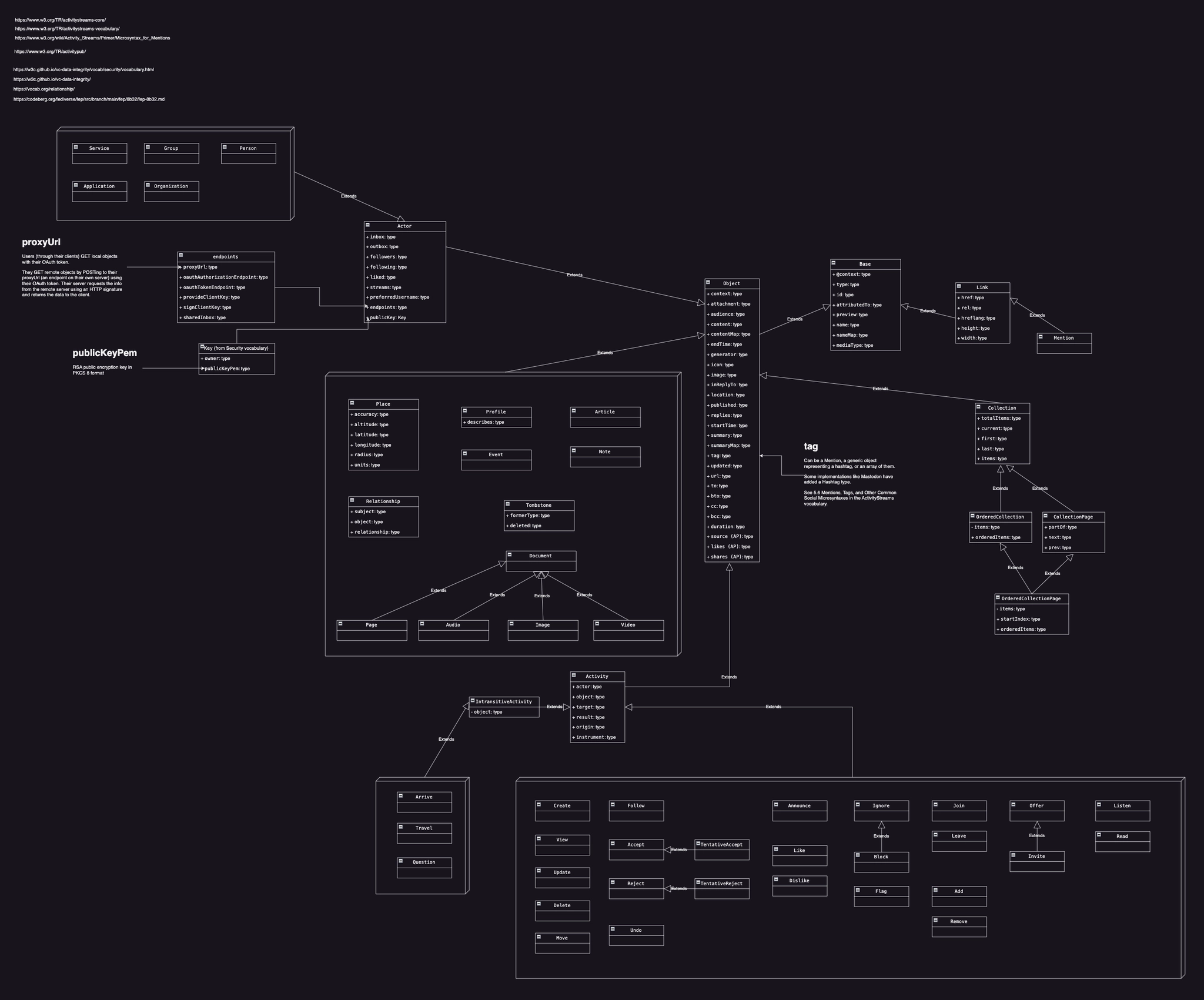Select the Page class title
This screenshot has width=1204, height=1000.
(x=372, y=625)
